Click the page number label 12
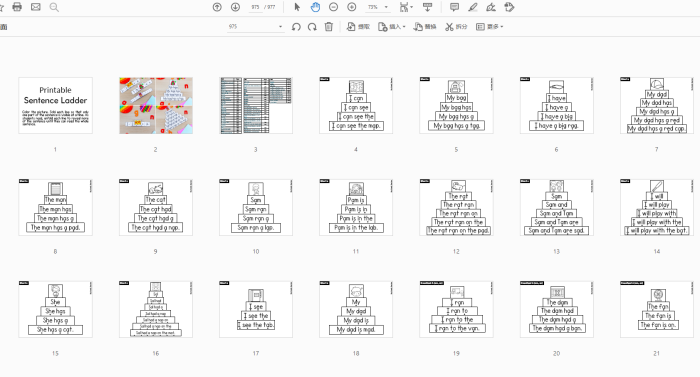 coord(456,251)
